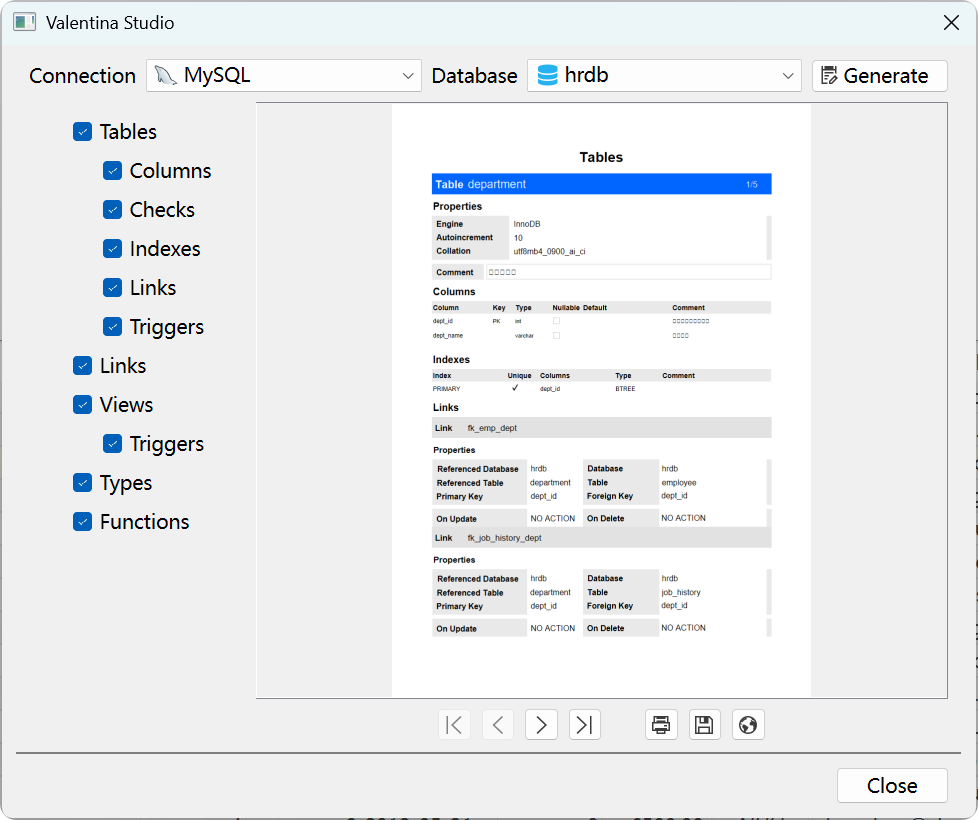Toggle the Indexes checkbox
Viewport: 978px width, 820px height.
coord(112,249)
